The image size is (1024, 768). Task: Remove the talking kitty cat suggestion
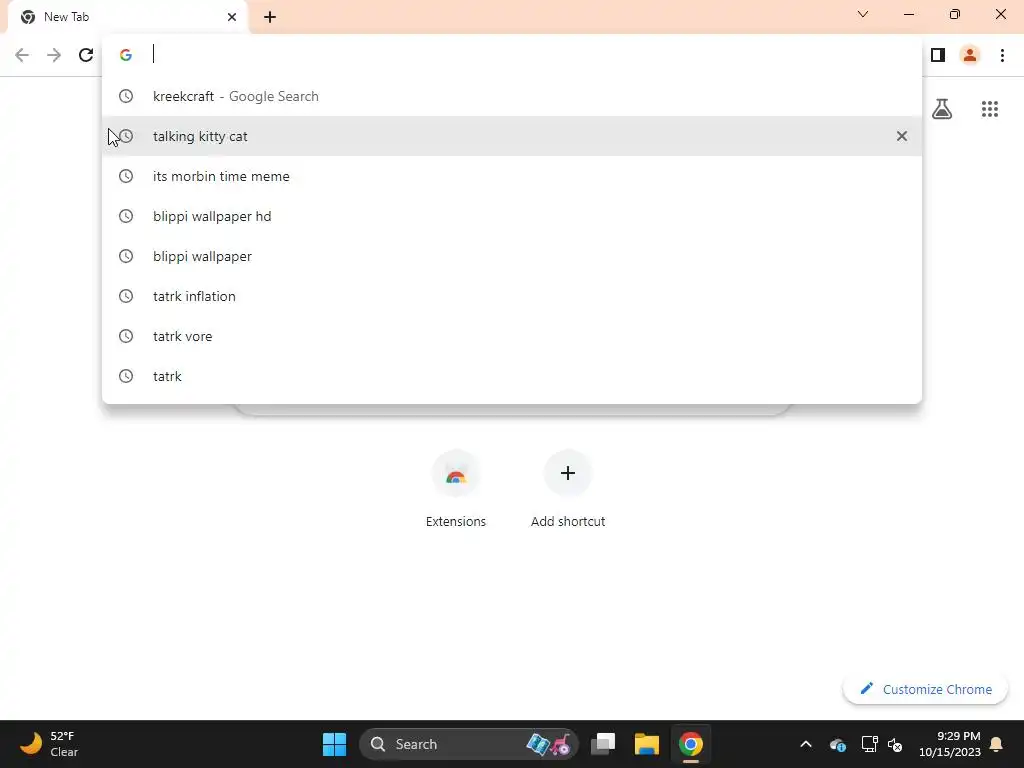(901, 136)
